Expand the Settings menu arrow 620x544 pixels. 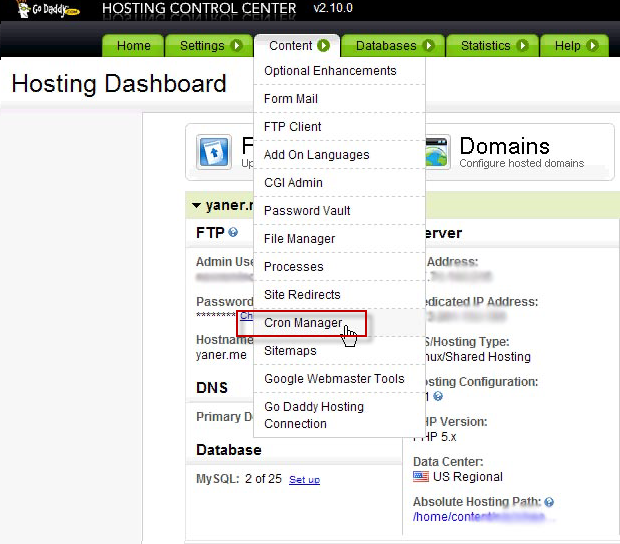(x=236, y=46)
